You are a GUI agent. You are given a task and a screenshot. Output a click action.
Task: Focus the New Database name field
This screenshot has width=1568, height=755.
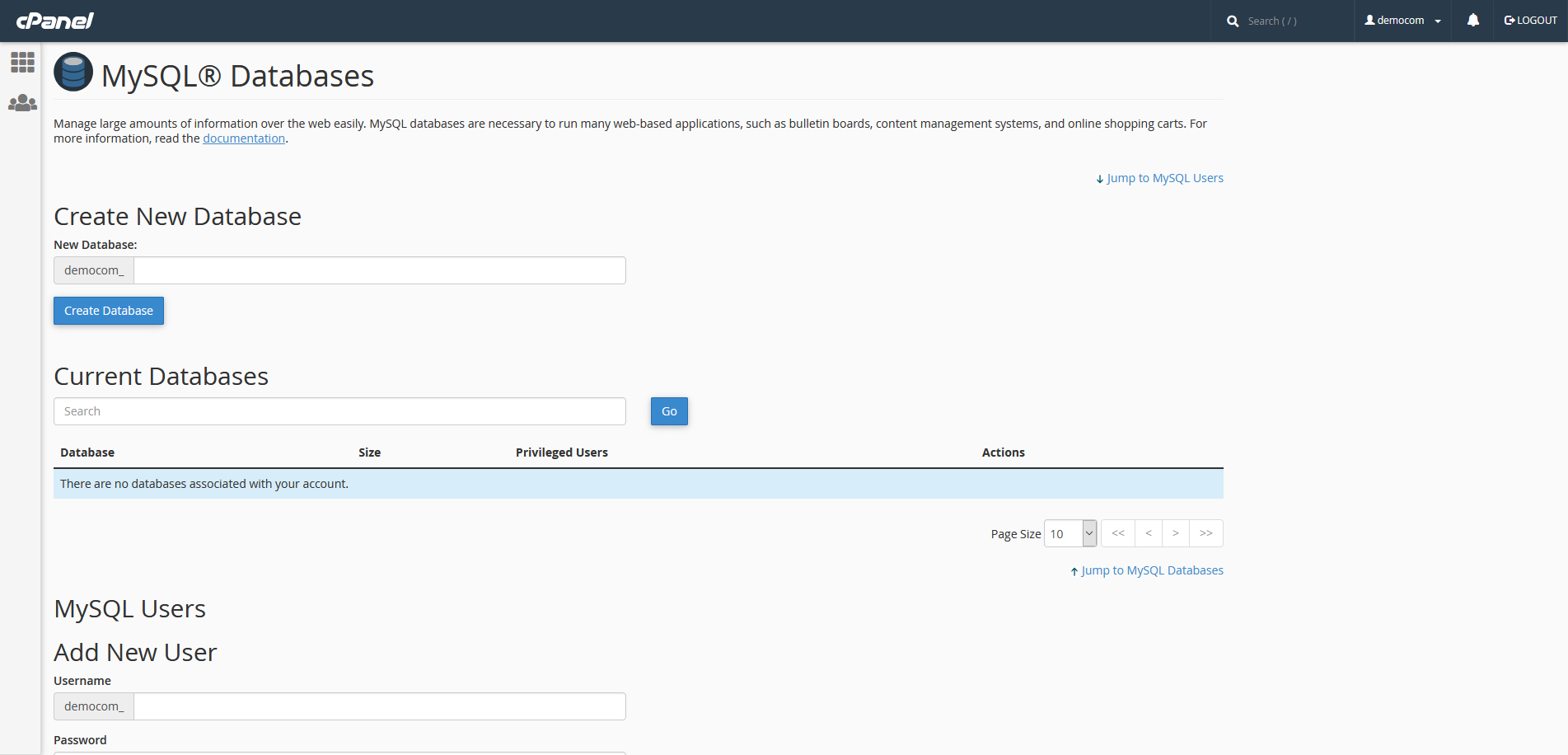coord(379,270)
